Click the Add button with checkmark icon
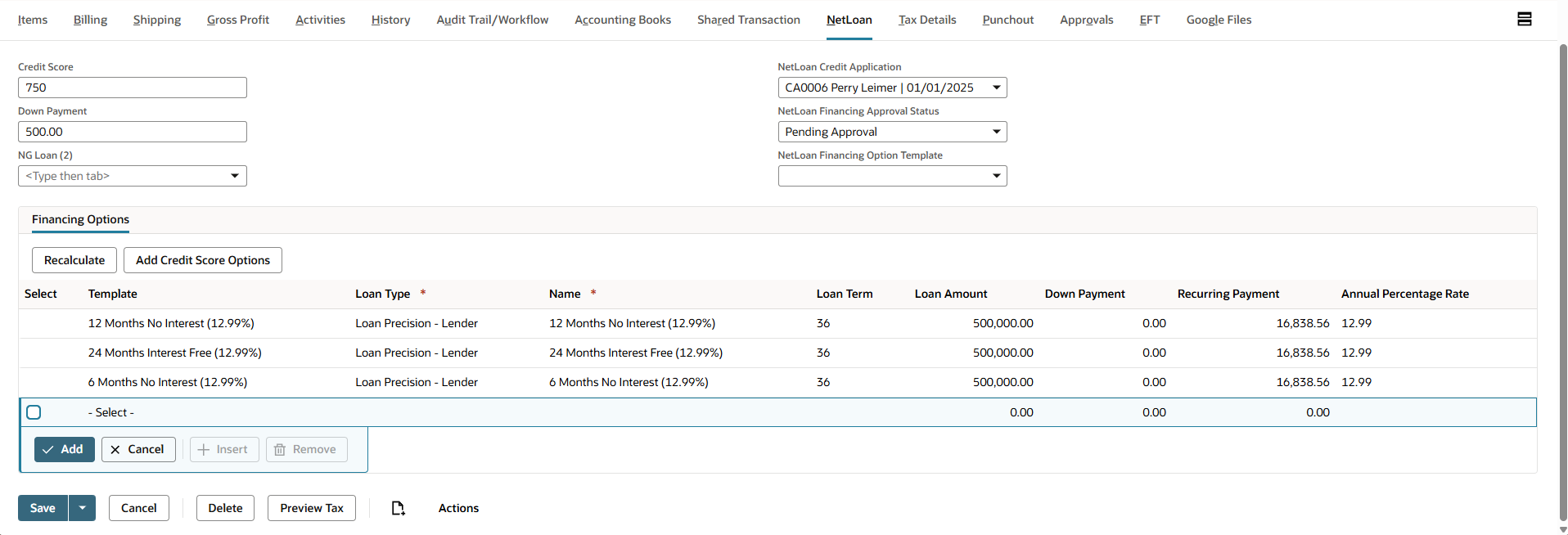The width and height of the screenshot is (1568, 535). (x=64, y=449)
